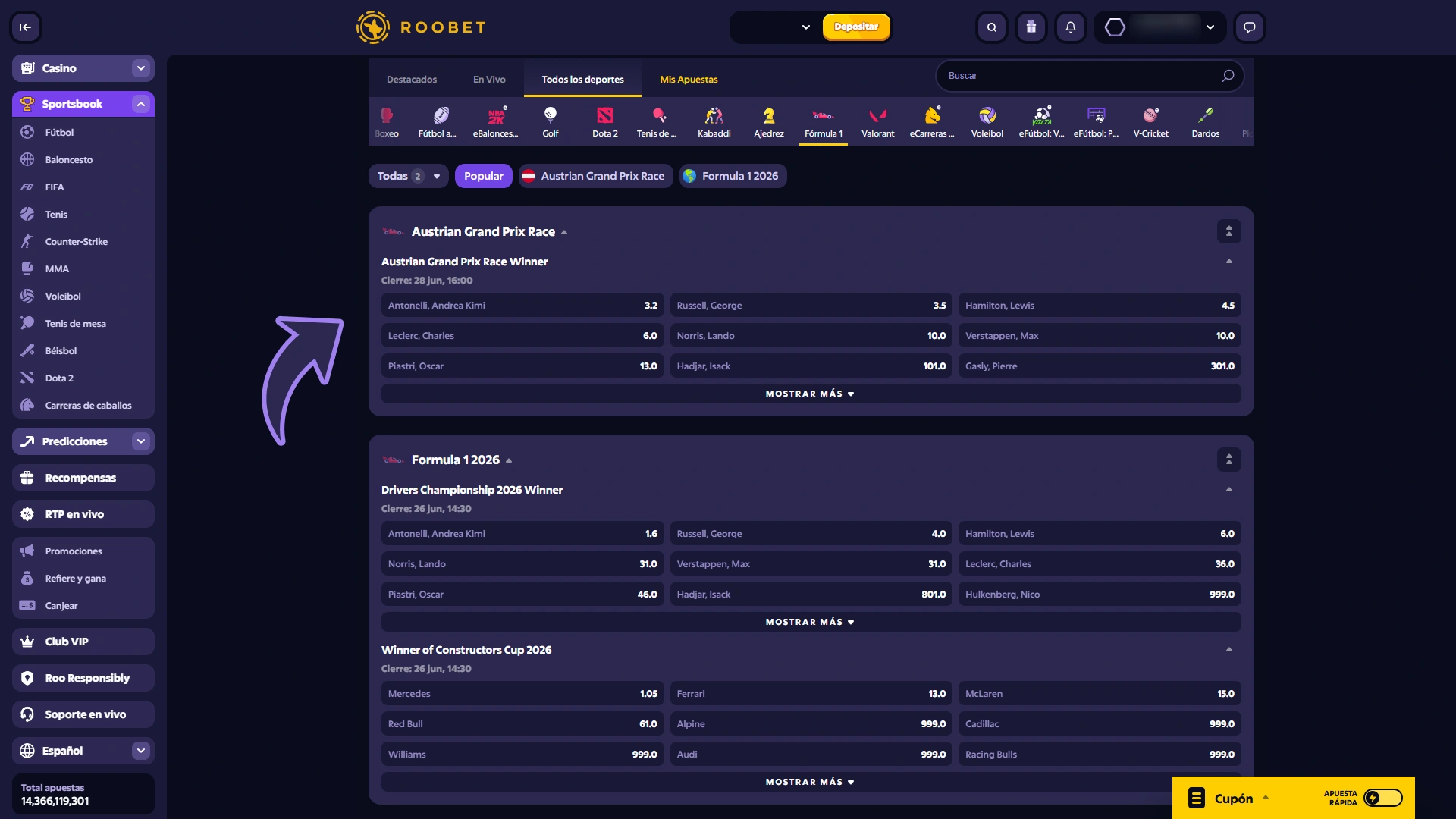Switch to Todos los deportes tab

pos(582,80)
